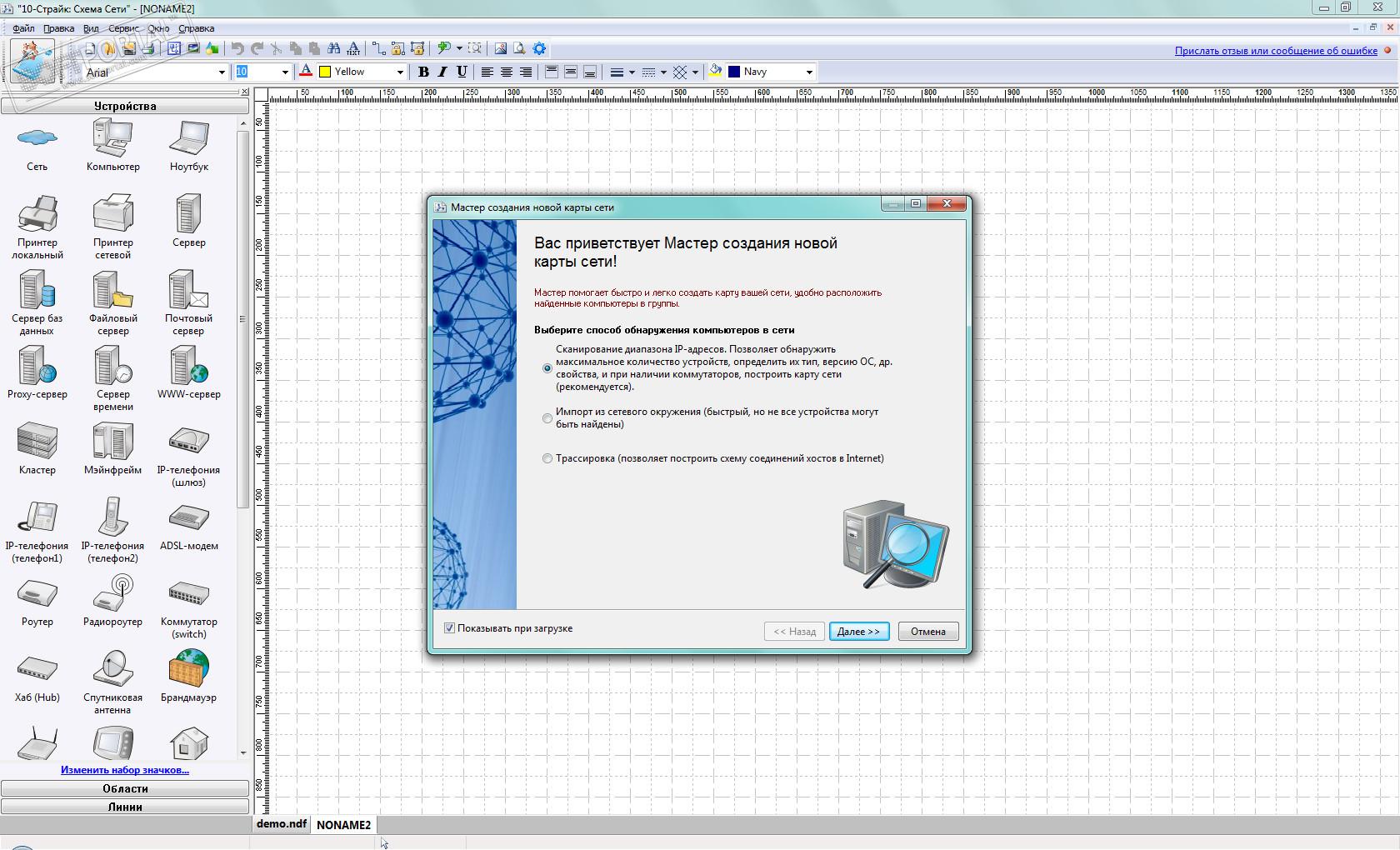Open the Справка menu

point(196,28)
